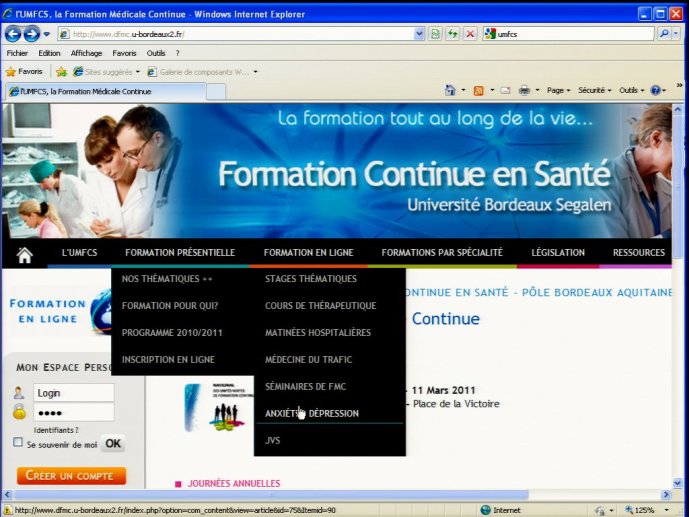Click the Read mail envelope icon

tap(505, 90)
